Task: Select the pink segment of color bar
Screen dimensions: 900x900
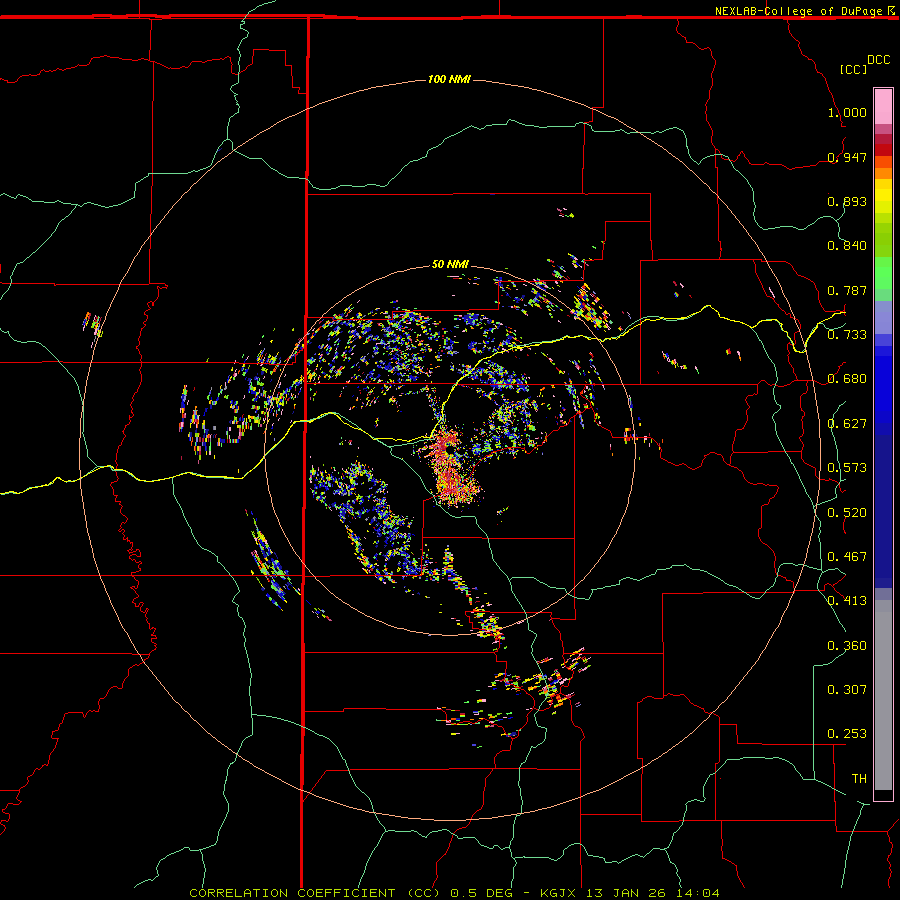Action: pos(883,106)
